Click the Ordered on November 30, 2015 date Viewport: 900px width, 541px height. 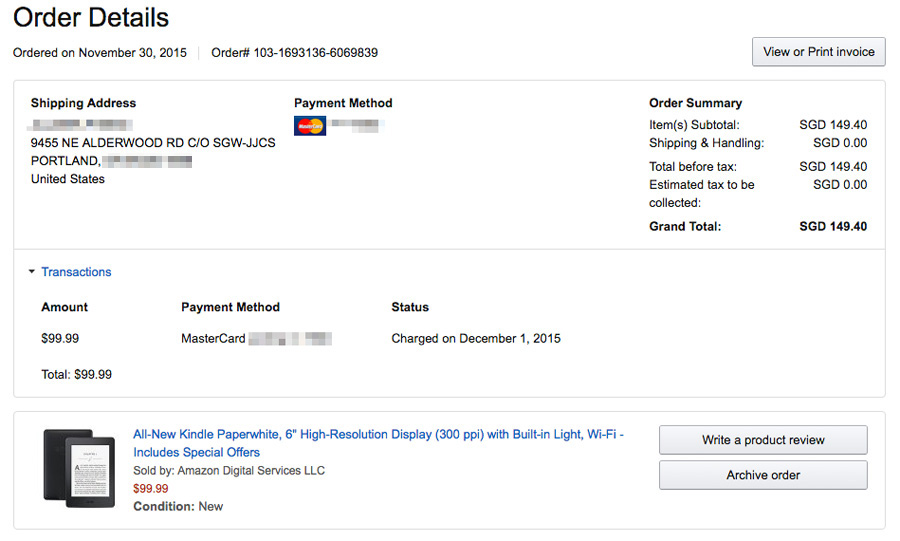click(x=100, y=52)
